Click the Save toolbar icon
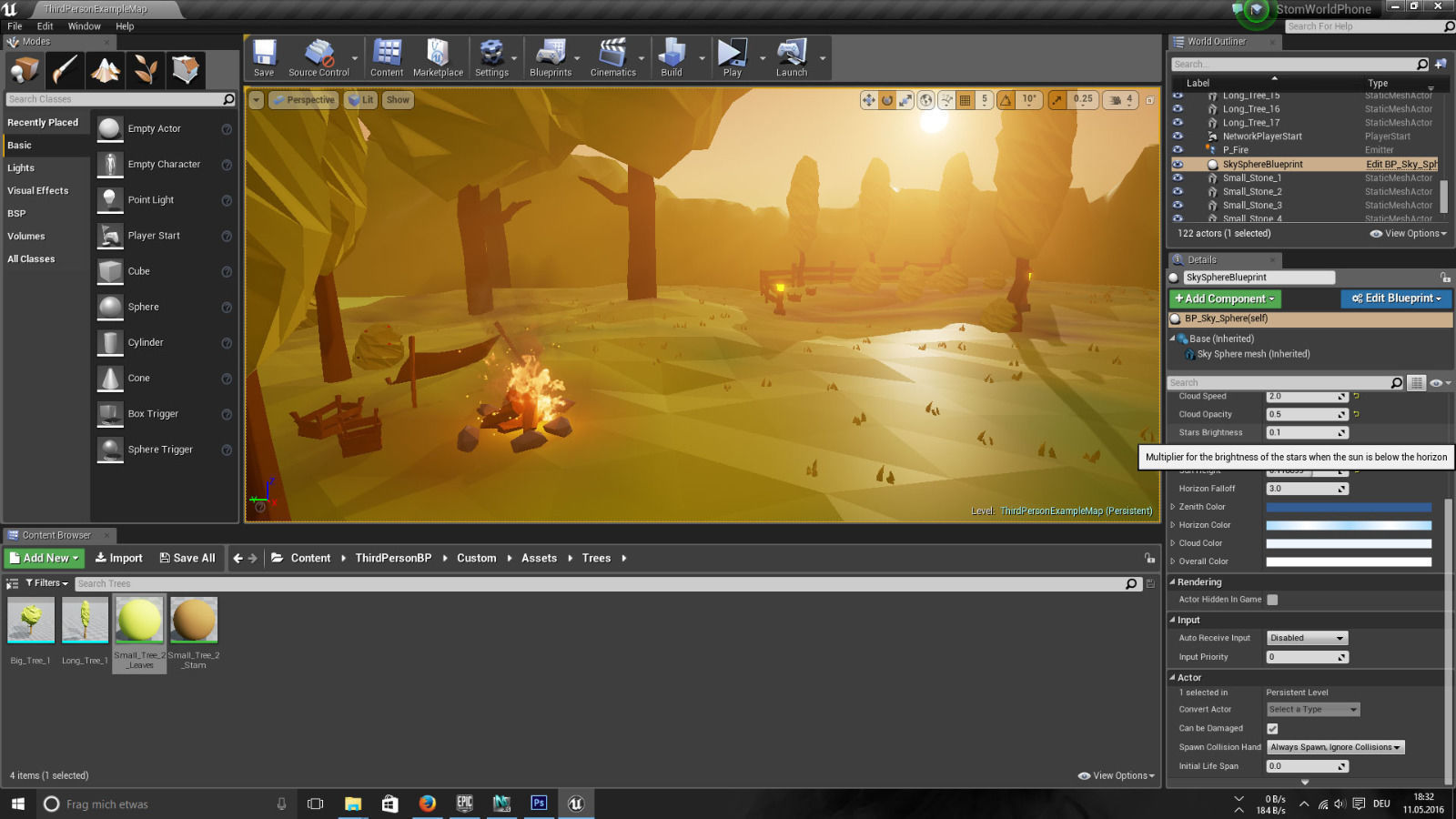Screen dimensions: 1456x819 click(x=264, y=58)
